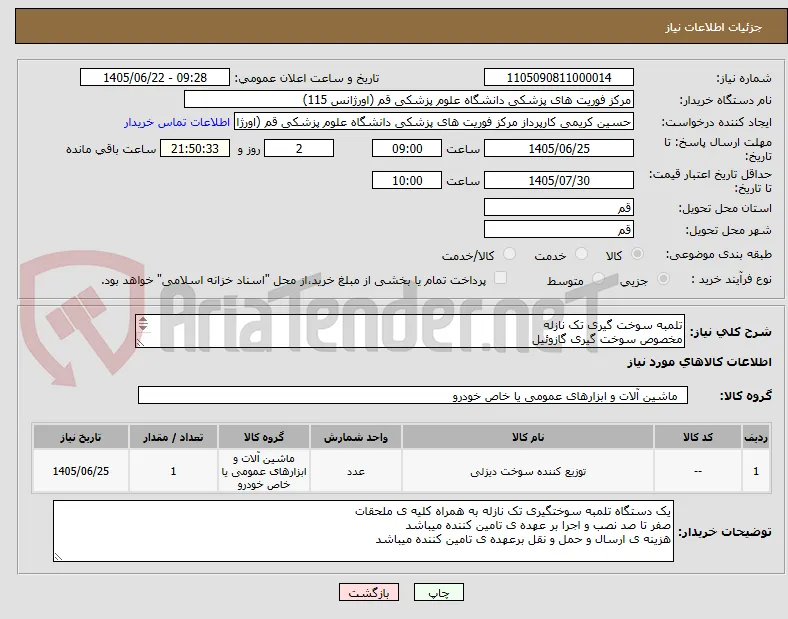The image size is (788, 619).
Task: Click the unit cell عدد
Action: pos(356,471)
